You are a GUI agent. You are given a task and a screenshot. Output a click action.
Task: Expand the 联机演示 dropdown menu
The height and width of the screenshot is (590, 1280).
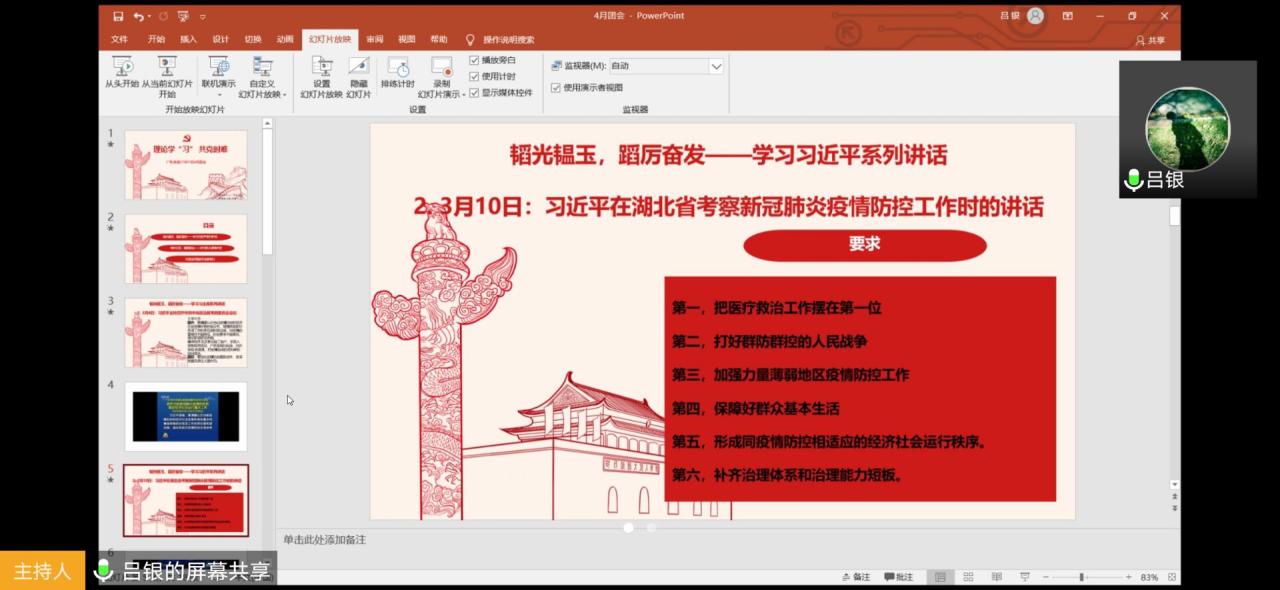(x=218, y=95)
